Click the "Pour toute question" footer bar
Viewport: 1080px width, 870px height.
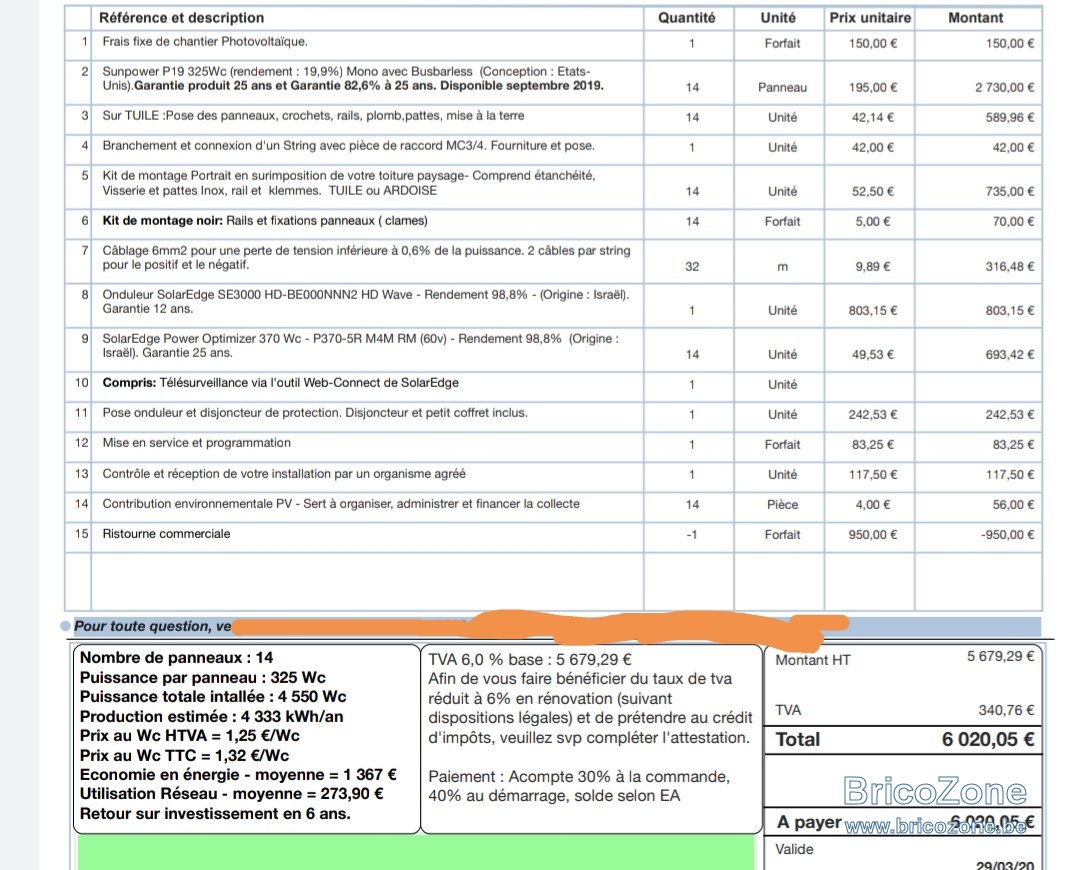pyautogui.click(x=148, y=626)
